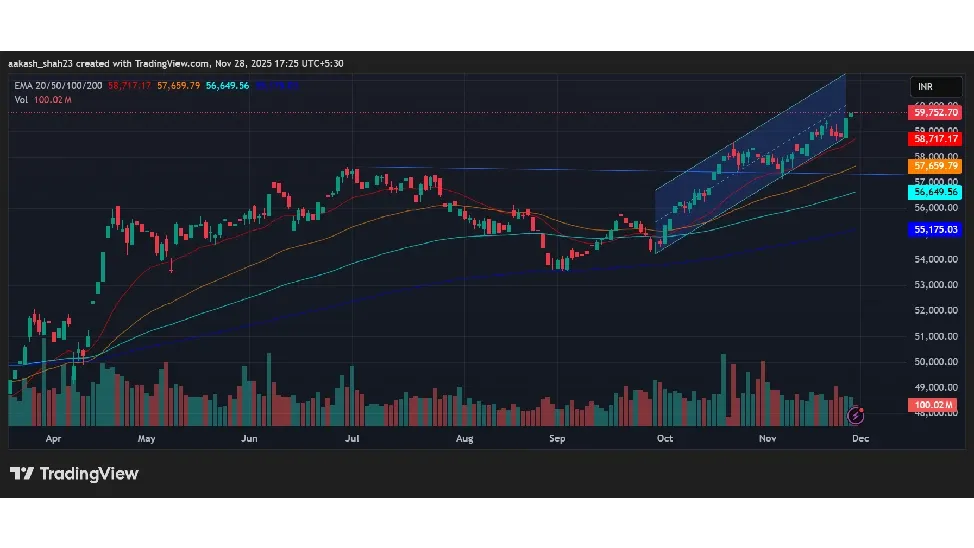Click the 100.02 M volume axis tag

[932, 405]
